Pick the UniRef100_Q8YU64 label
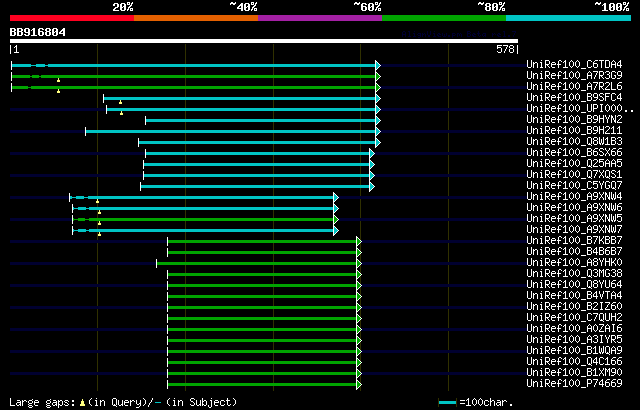Image resolution: width=640 pixels, height=410 pixels. [574, 284]
